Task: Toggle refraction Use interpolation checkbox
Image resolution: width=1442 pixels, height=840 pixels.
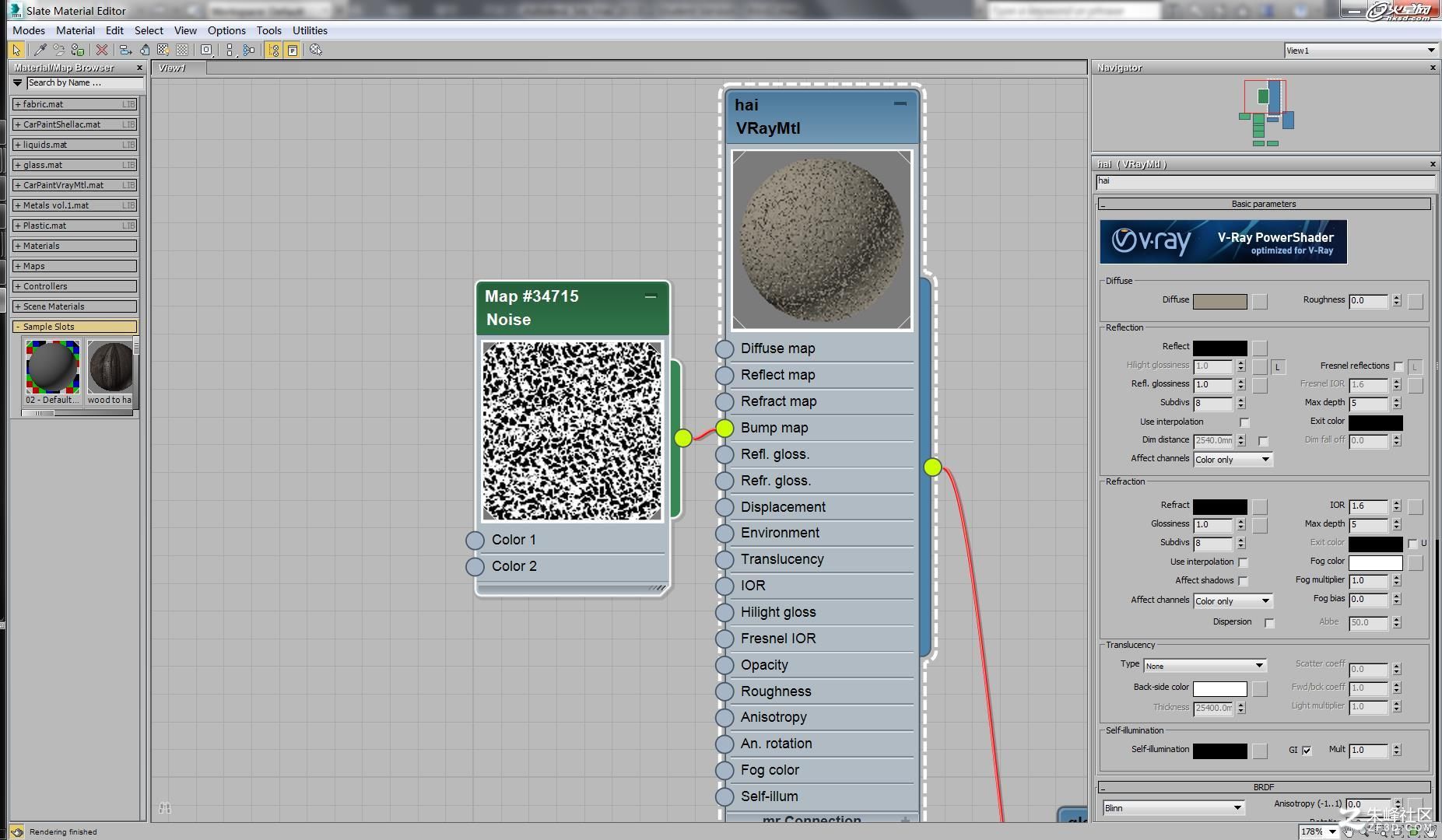Action: (1243, 562)
